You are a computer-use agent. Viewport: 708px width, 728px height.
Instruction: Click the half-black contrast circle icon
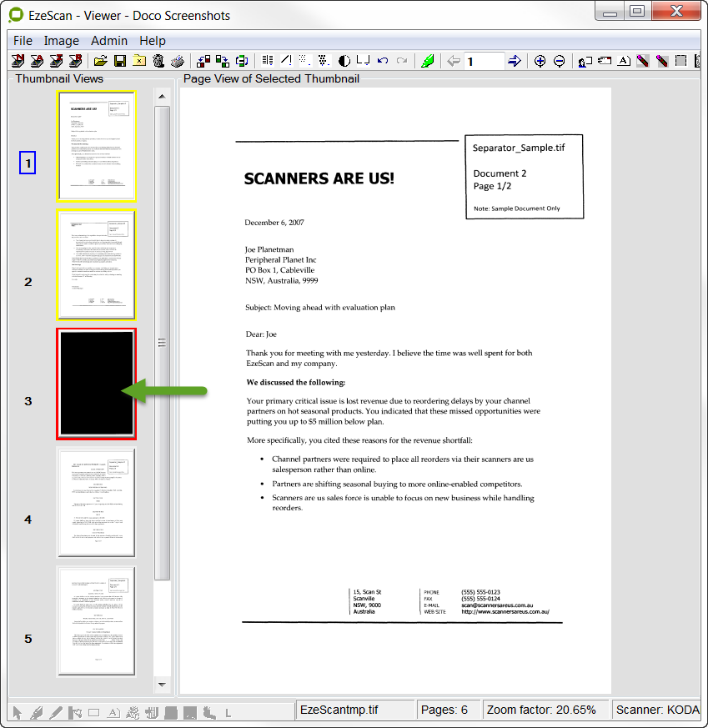pyautogui.click(x=345, y=61)
